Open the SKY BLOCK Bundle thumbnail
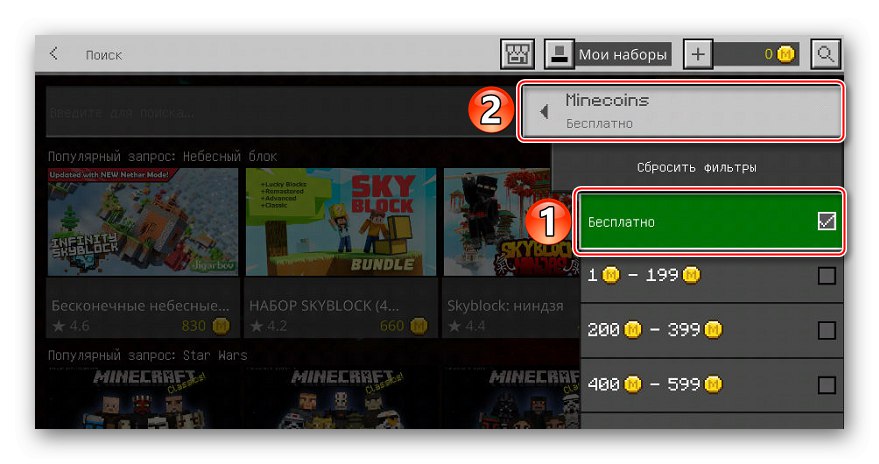The height and width of the screenshot is (464, 879). coord(341,222)
